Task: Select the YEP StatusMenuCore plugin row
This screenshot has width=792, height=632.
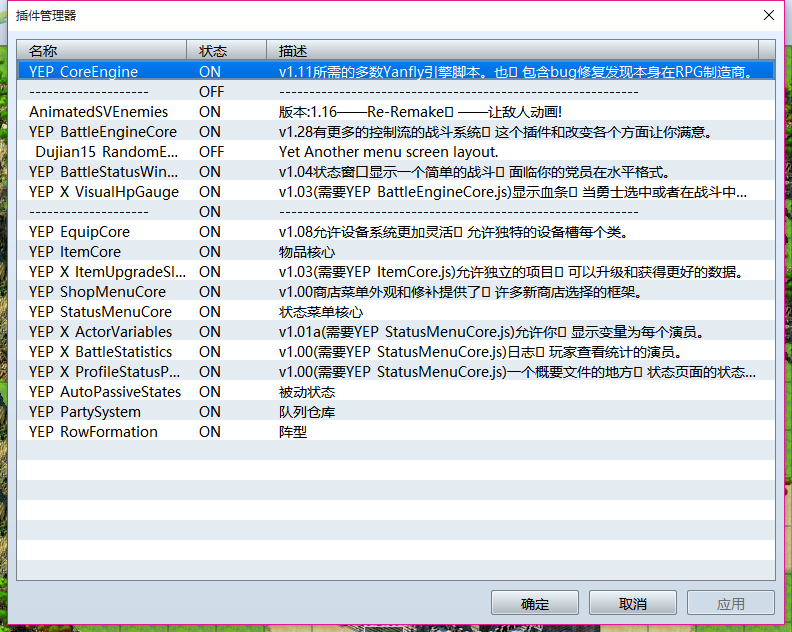Action: 396,312
